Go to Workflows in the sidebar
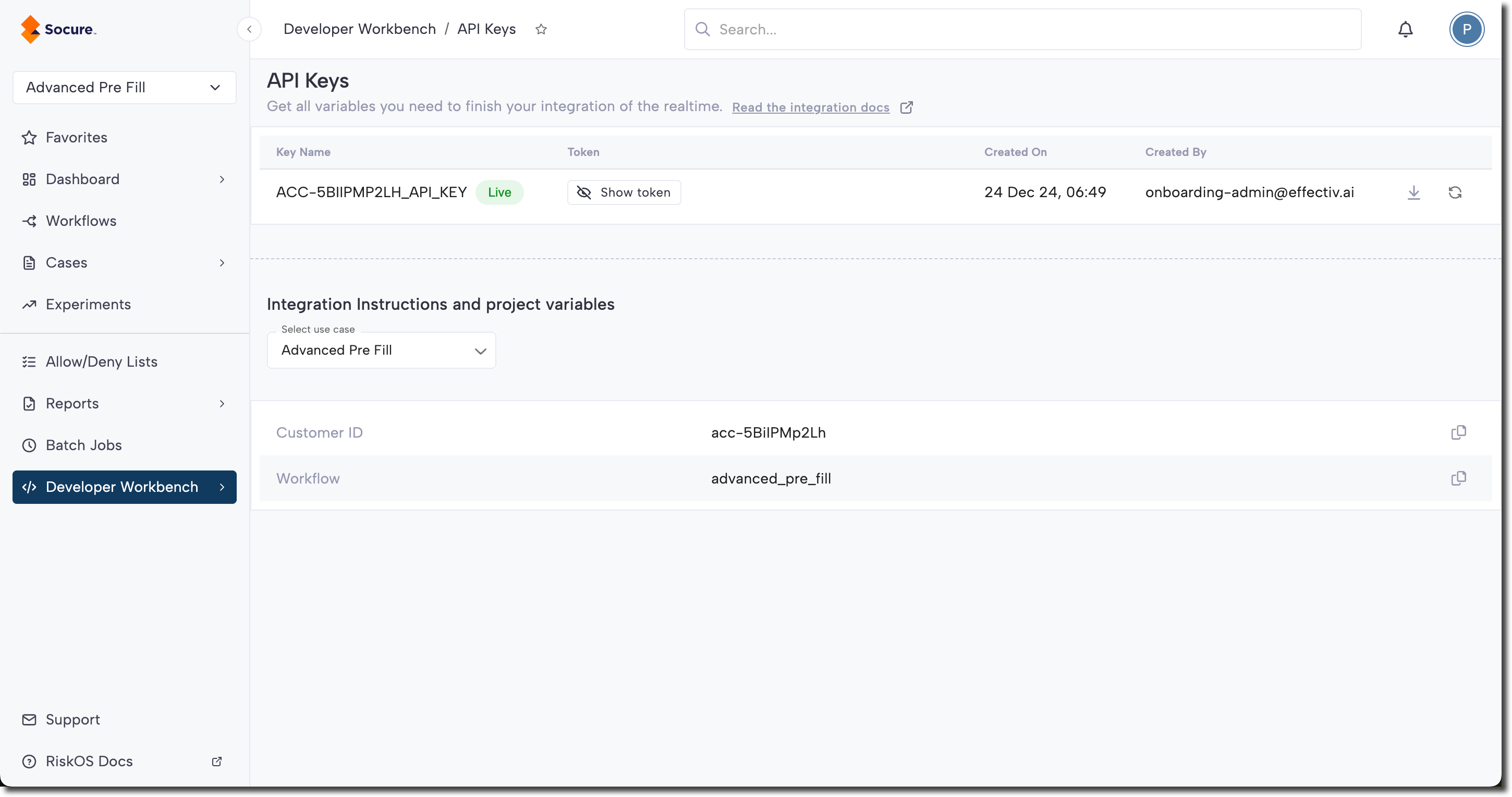The width and height of the screenshot is (1512, 797). [81, 221]
